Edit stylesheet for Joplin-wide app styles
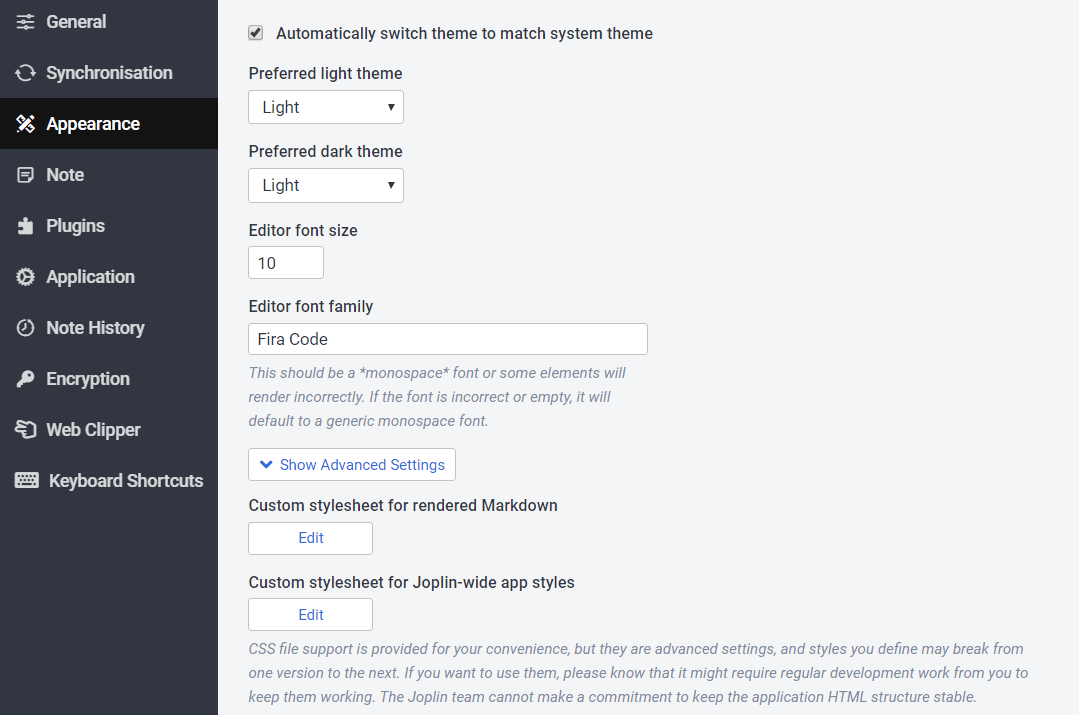This screenshot has height=715, width=1079. point(311,615)
